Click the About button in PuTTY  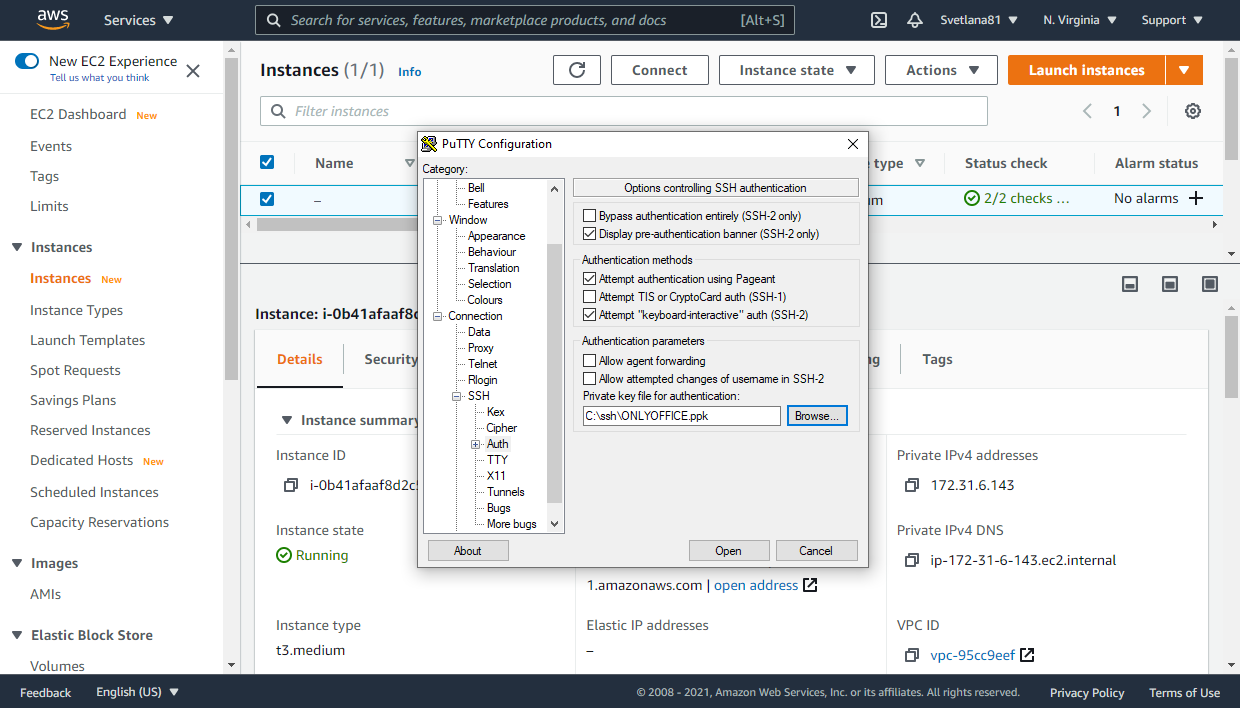tap(467, 550)
